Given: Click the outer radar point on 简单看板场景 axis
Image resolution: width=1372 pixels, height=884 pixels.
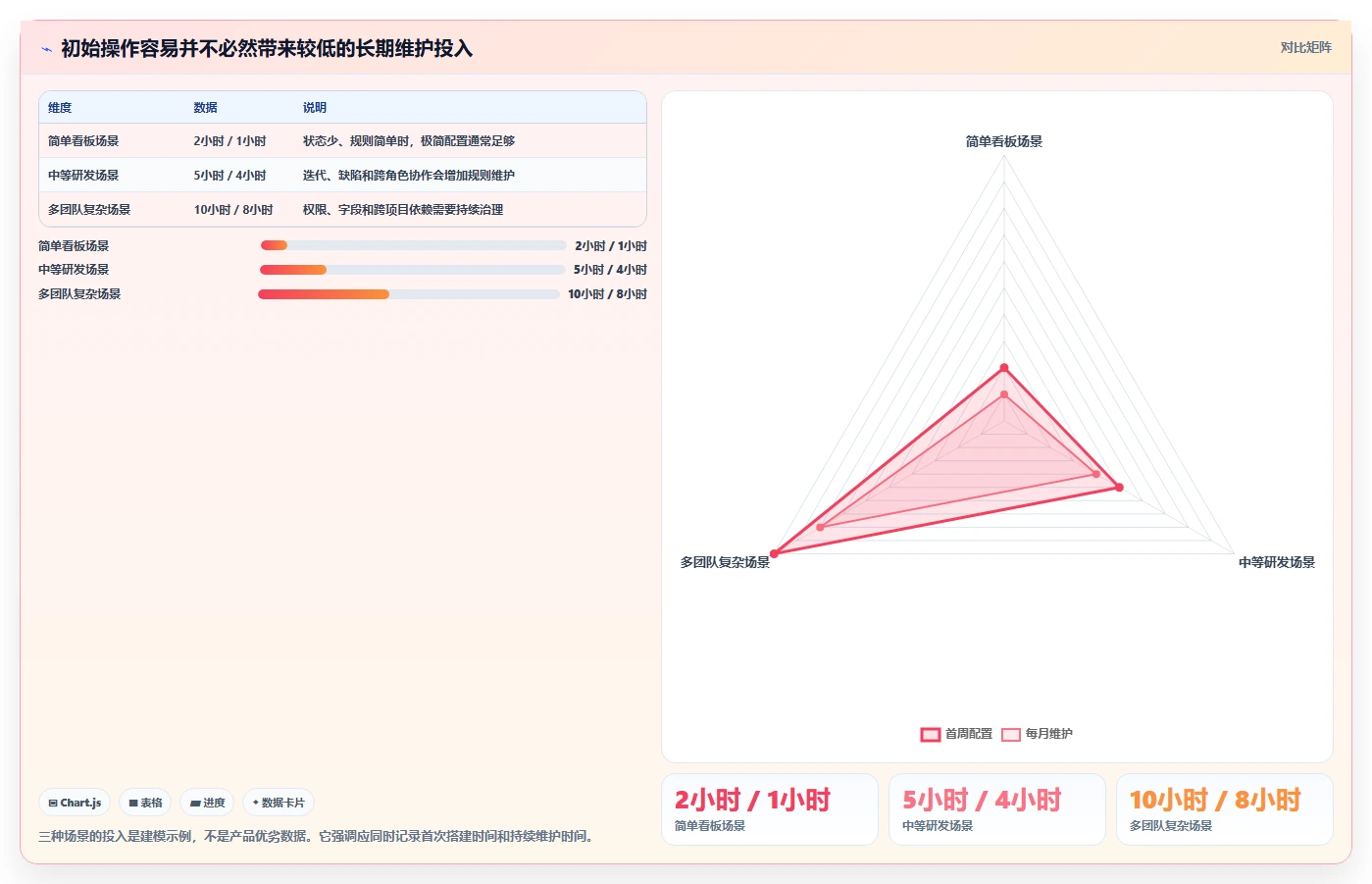Looking at the screenshot, I should (1004, 368).
